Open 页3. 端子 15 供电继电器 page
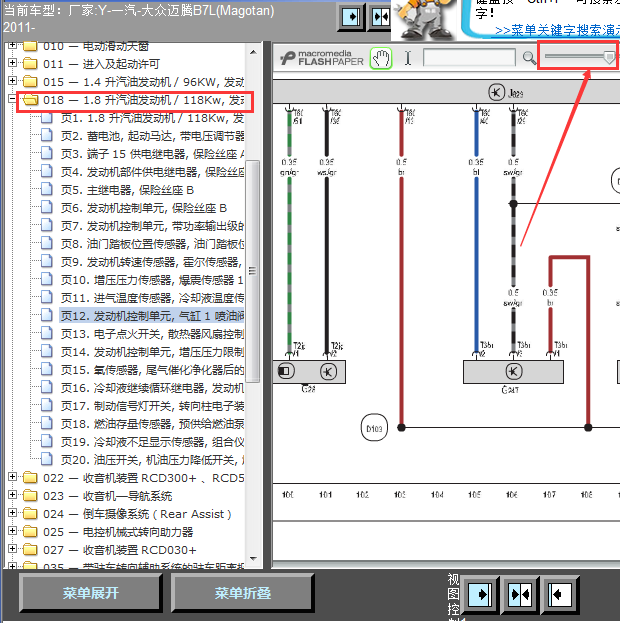Viewport: 620px width, 623px height. 152,154
